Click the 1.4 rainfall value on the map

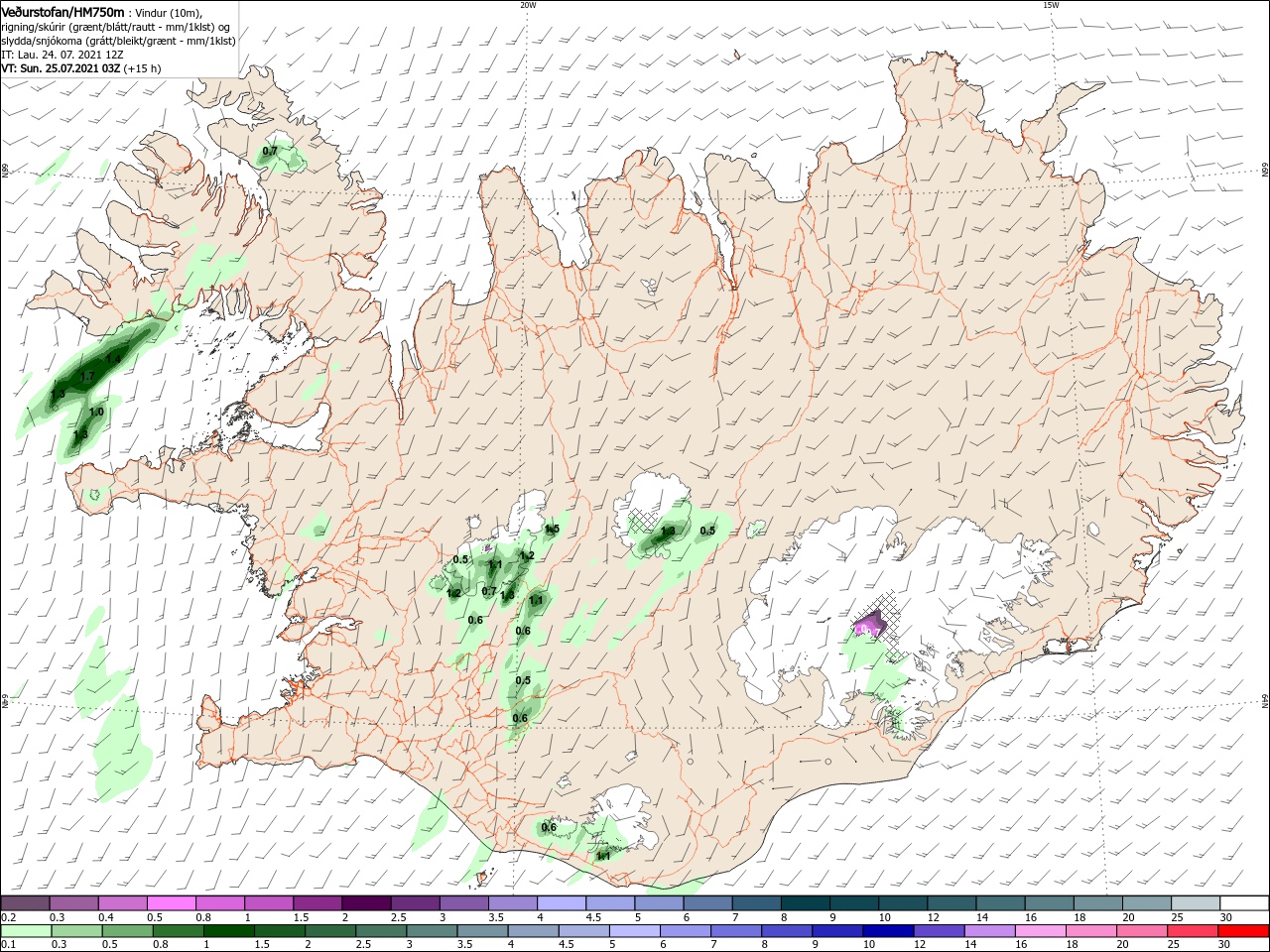tap(113, 359)
